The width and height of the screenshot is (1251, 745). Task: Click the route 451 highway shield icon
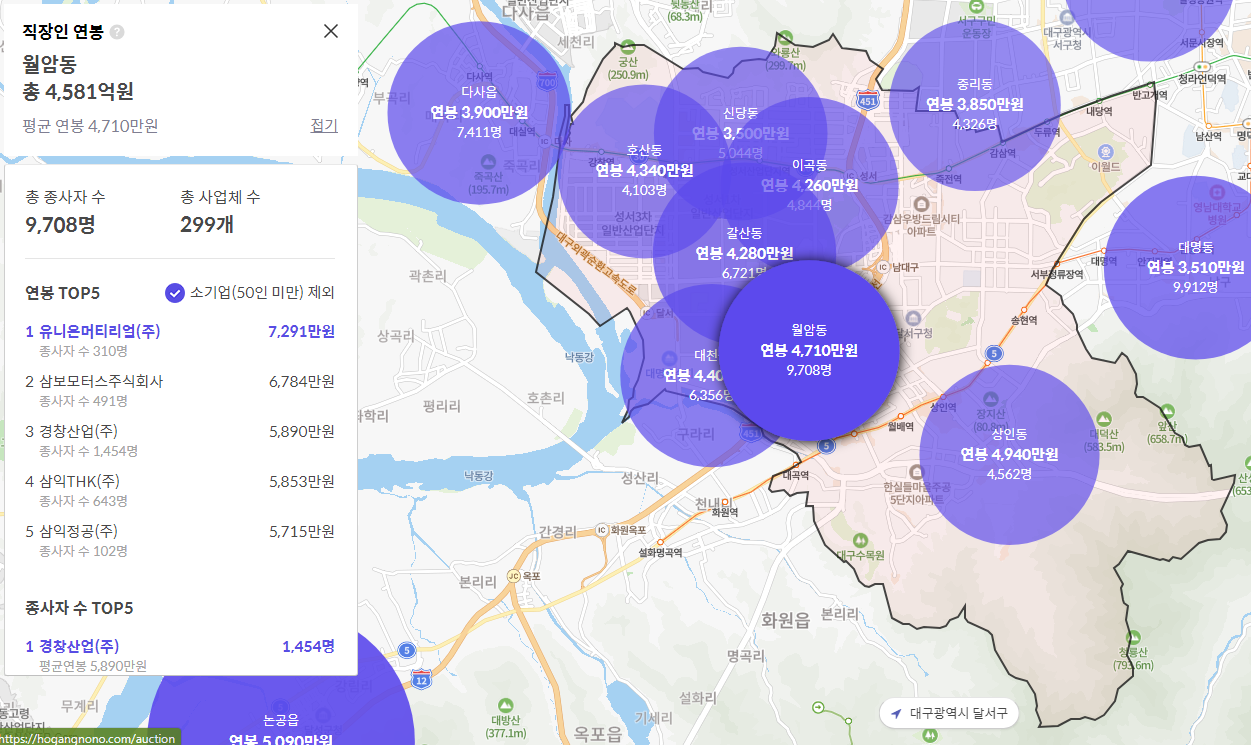[x=867, y=100]
